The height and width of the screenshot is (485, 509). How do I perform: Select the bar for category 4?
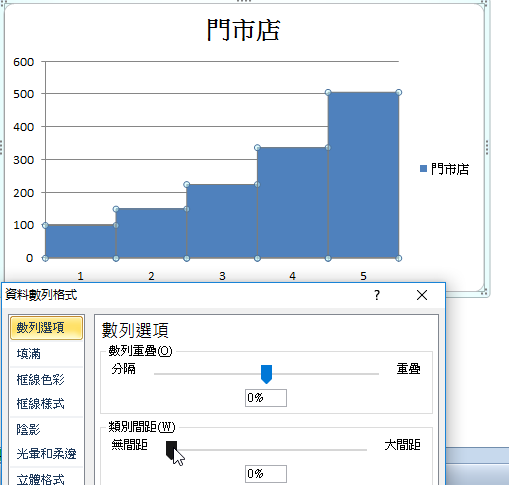(293, 203)
